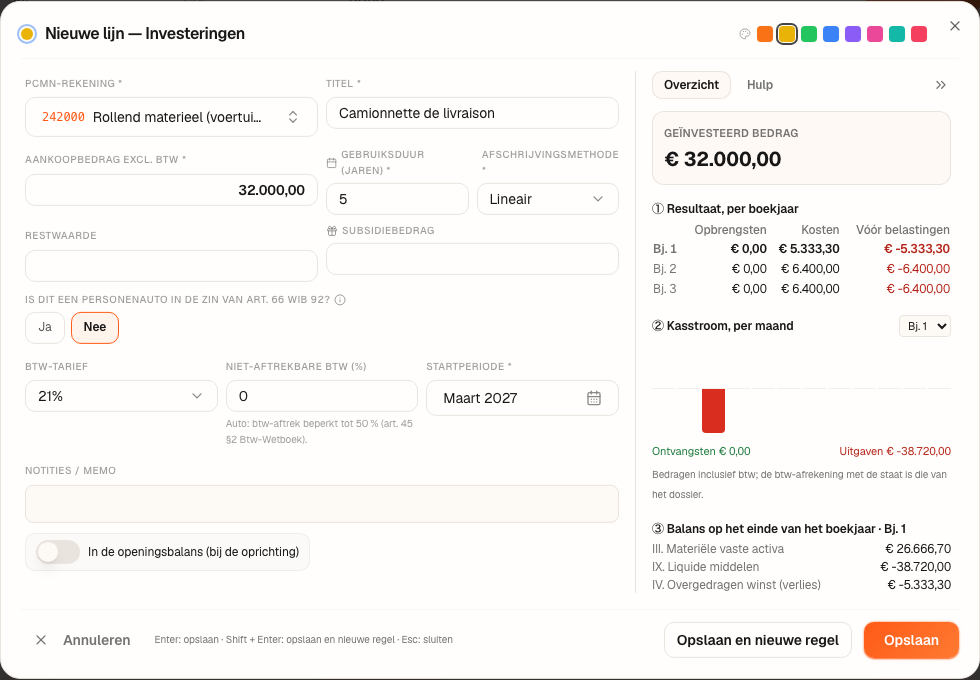Click the Uitgaven € -38.720,00 text
Viewport: 980px width, 680px height.
pos(895,451)
